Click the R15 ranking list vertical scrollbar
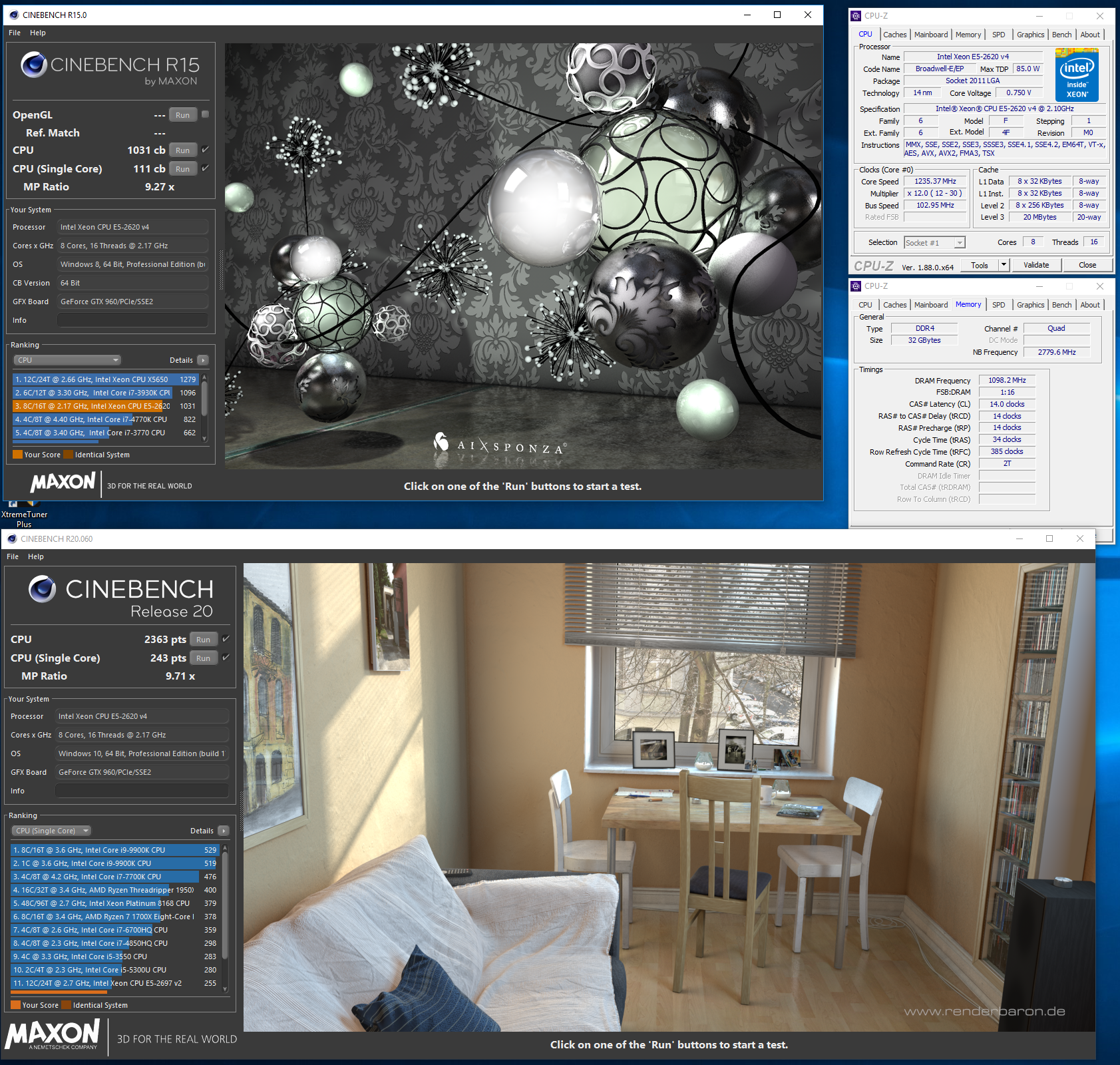This screenshot has width=1120, height=1065. (204, 407)
